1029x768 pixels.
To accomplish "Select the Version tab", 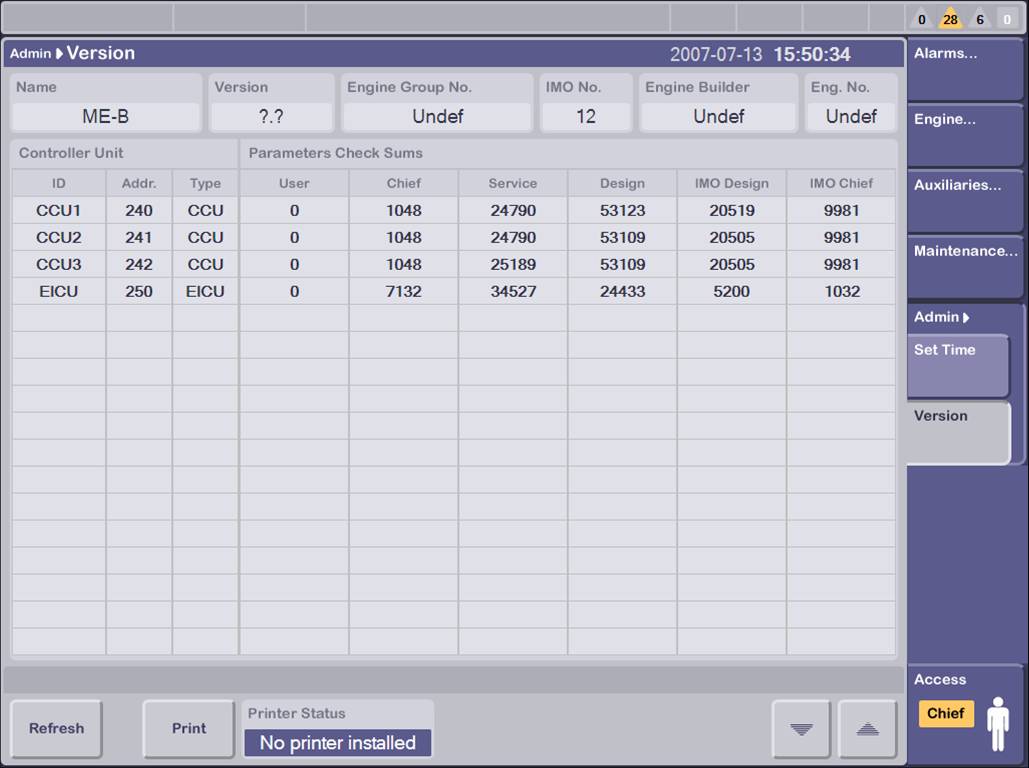I will tap(957, 431).
